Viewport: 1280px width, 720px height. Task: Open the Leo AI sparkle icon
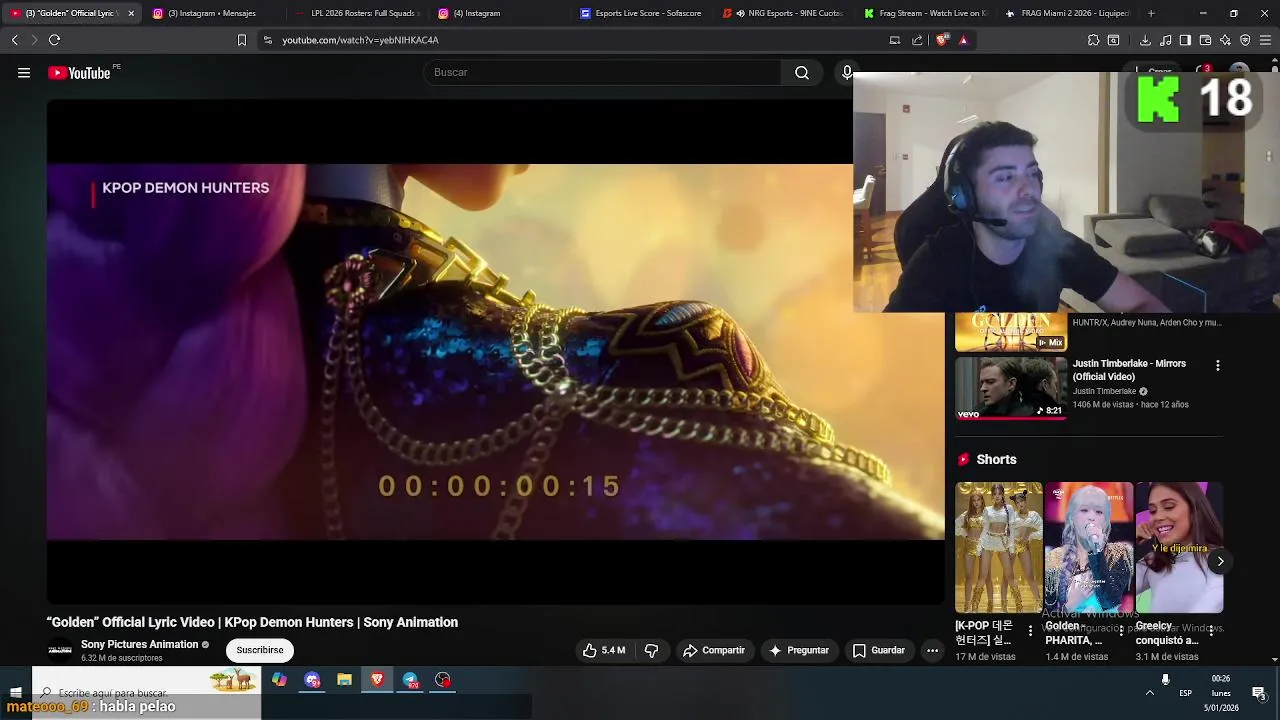coord(1225,40)
